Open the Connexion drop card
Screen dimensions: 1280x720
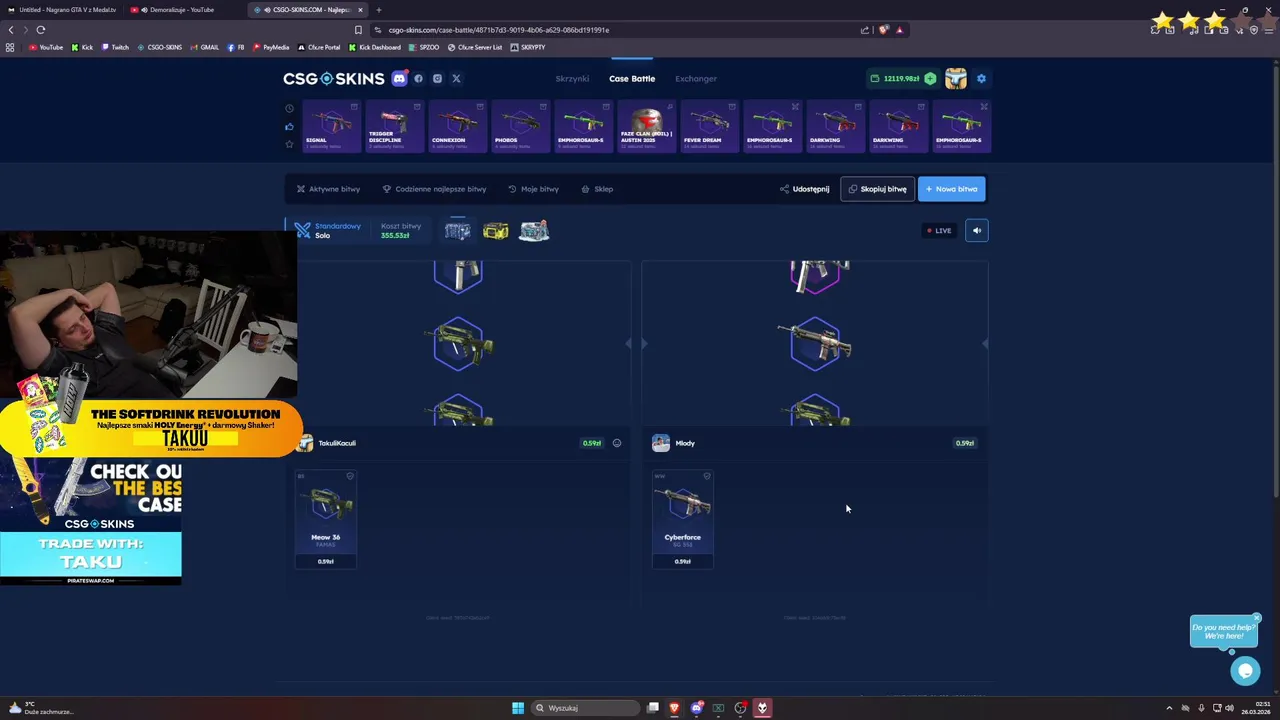point(457,127)
